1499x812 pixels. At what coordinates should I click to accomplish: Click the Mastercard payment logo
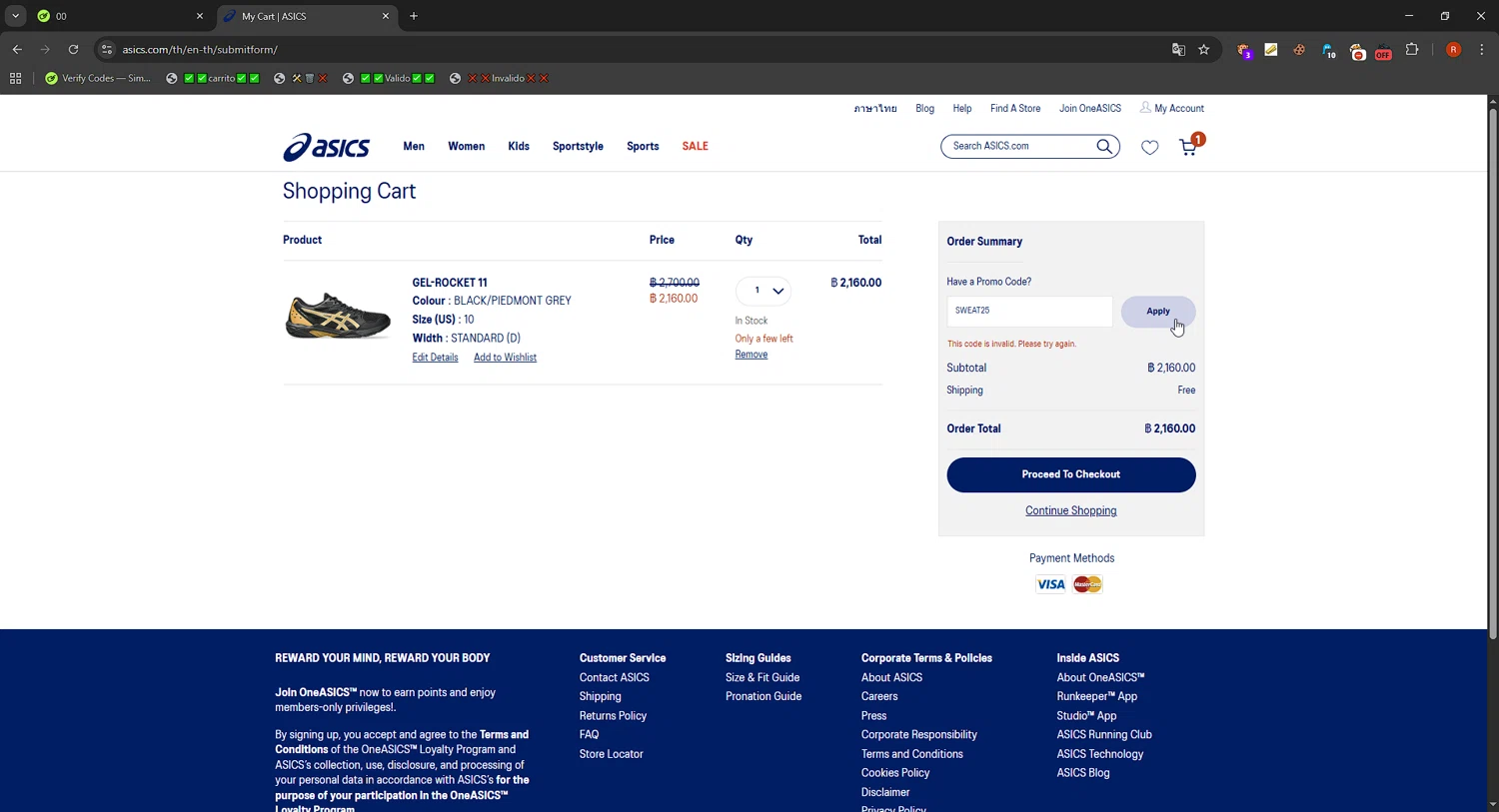click(1087, 584)
